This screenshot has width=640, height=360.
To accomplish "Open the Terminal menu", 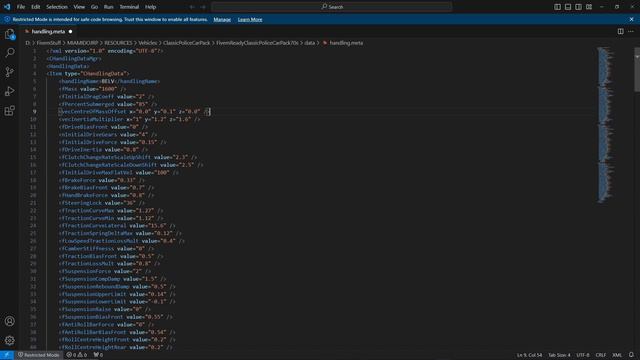I will pos(129,7).
